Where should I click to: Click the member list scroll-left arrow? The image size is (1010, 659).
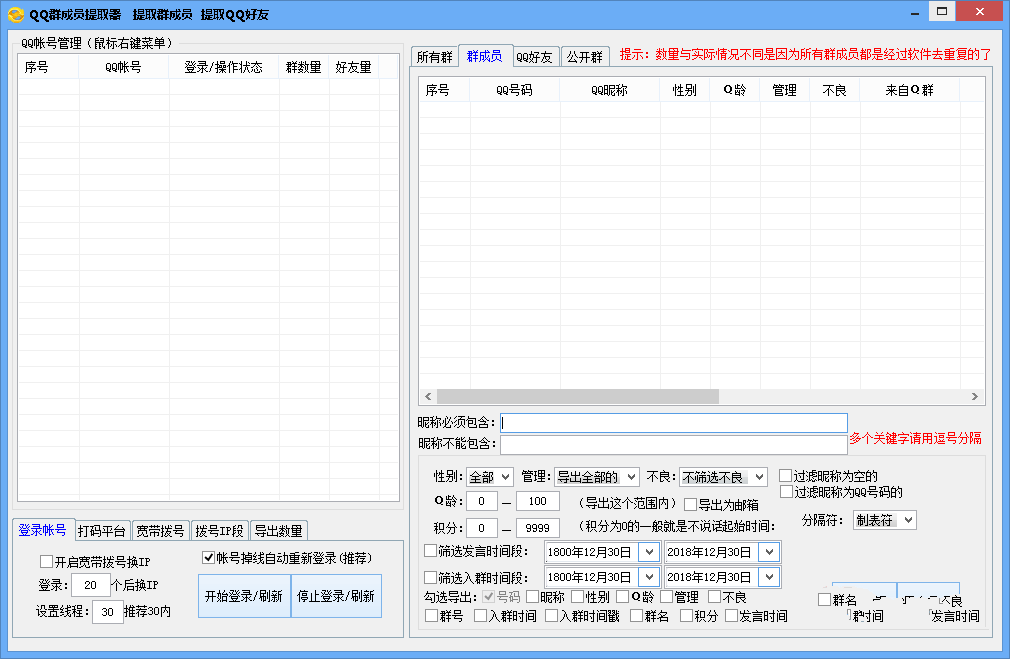click(428, 396)
